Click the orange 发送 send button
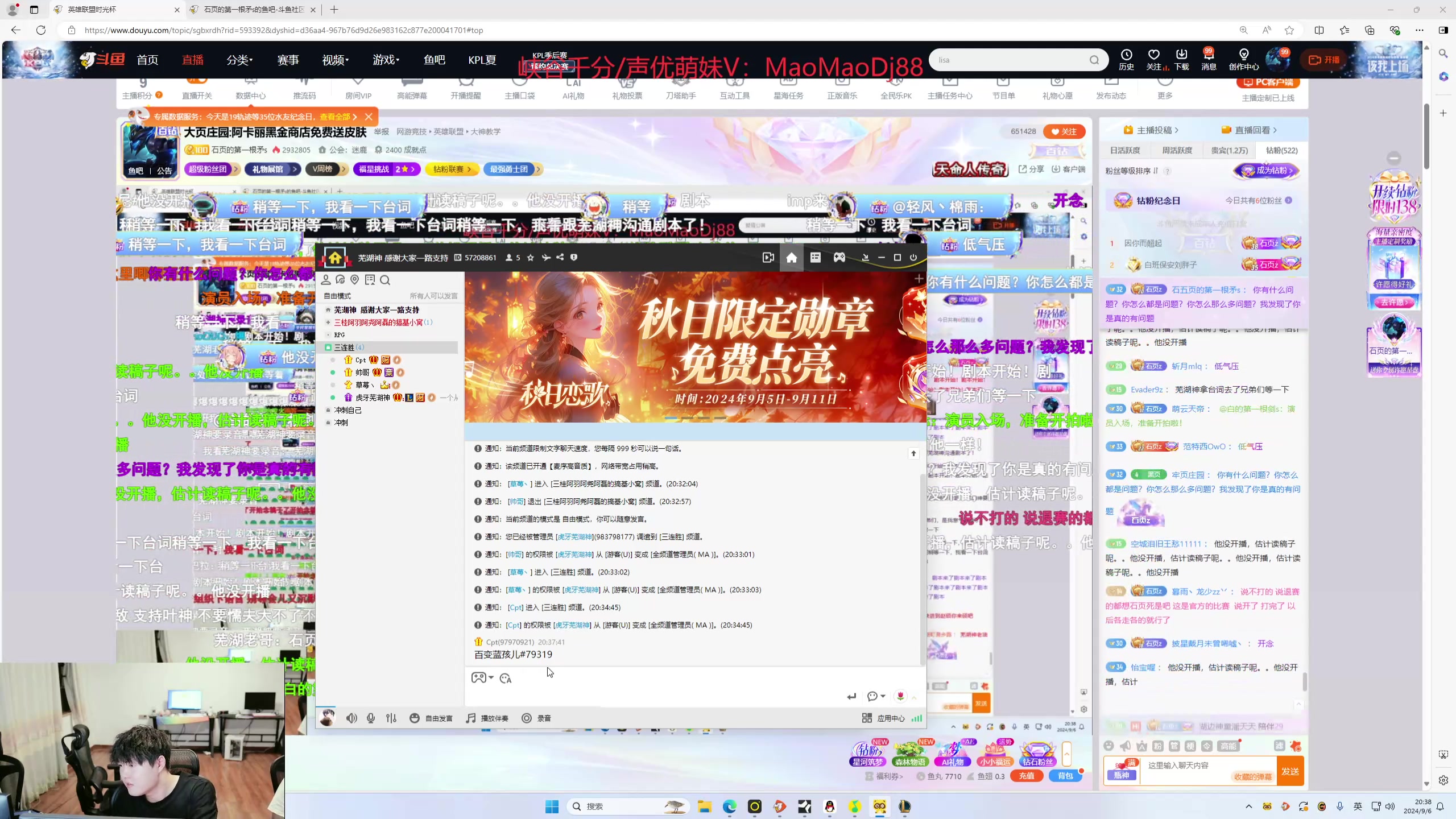Viewport: 1456px width, 819px height. (x=1290, y=771)
